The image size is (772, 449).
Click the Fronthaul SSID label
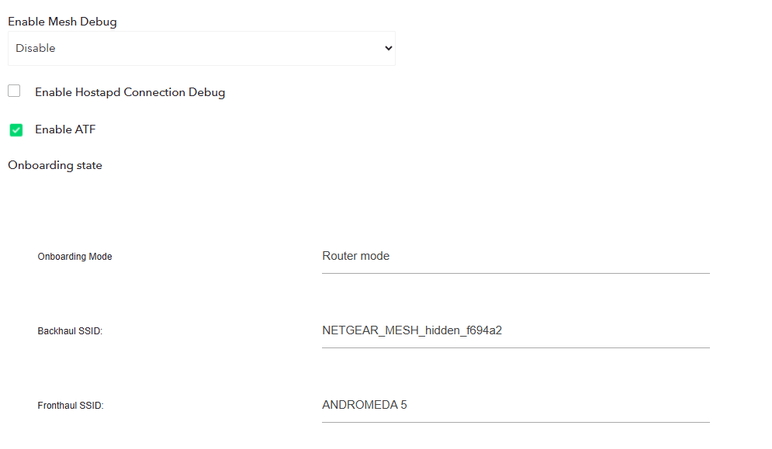(x=70, y=406)
